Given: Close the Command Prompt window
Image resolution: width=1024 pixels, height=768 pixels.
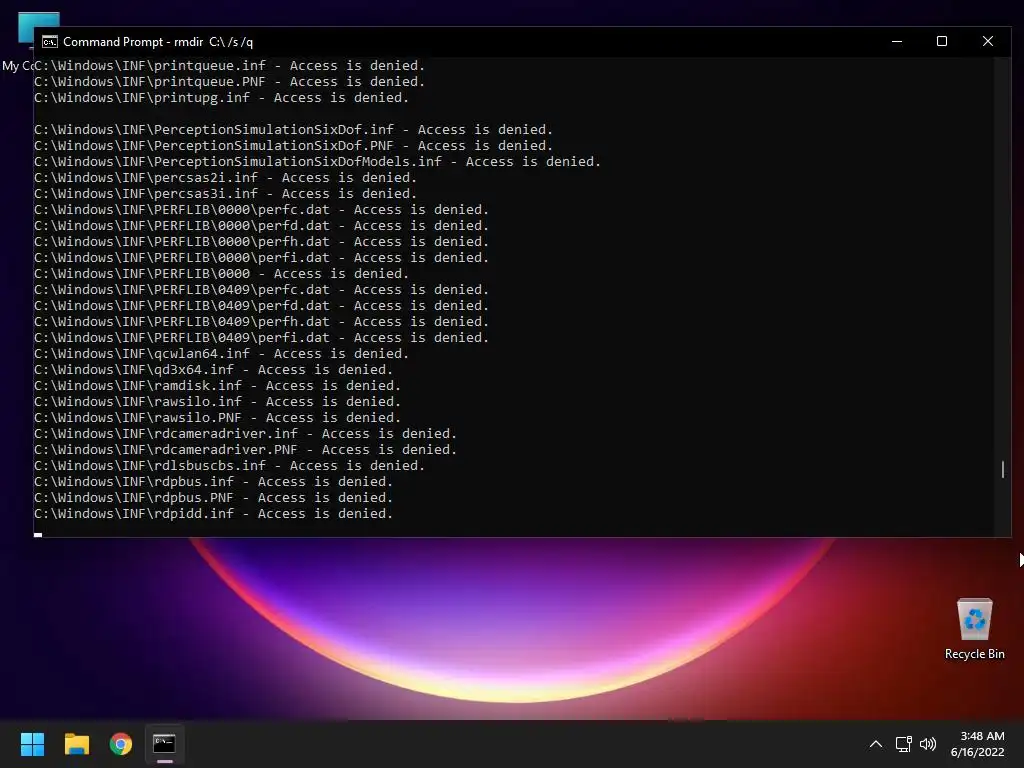Looking at the screenshot, I should click(x=988, y=41).
